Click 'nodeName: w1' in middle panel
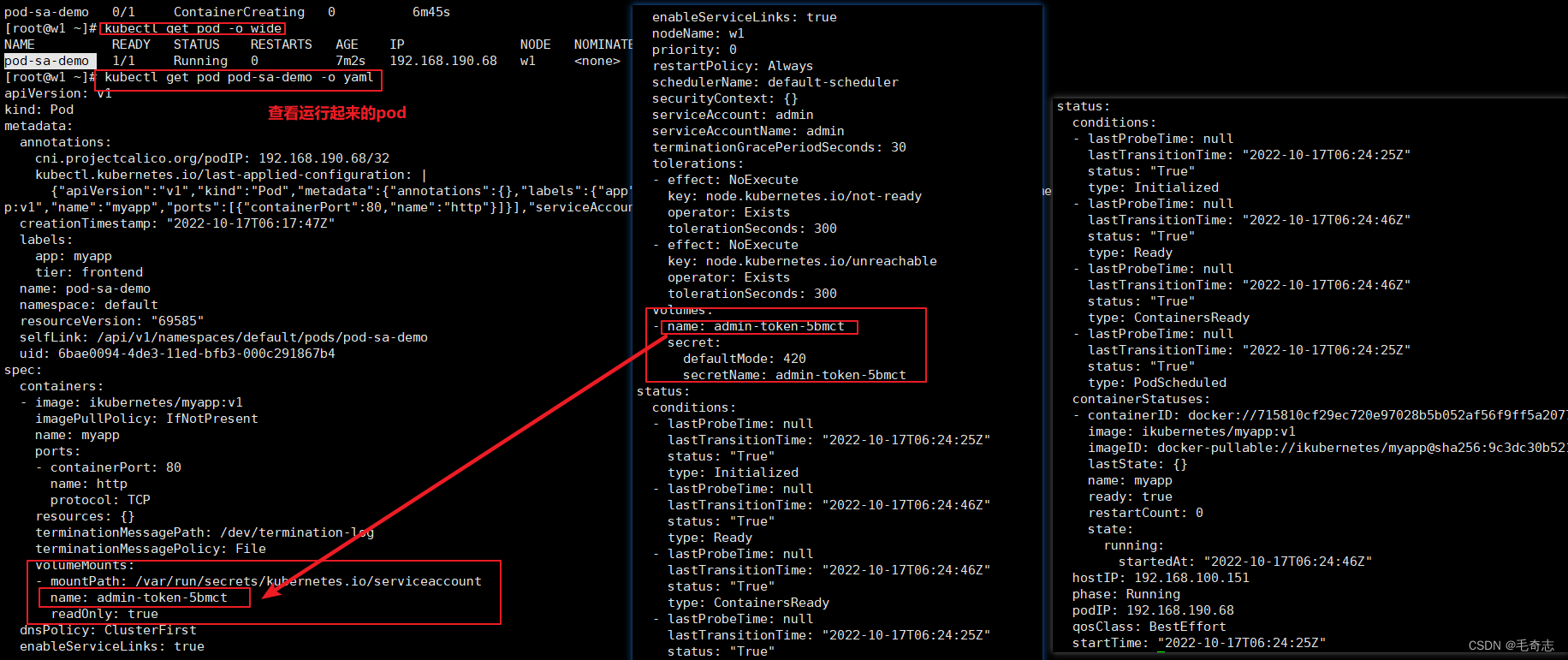 (x=698, y=33)
